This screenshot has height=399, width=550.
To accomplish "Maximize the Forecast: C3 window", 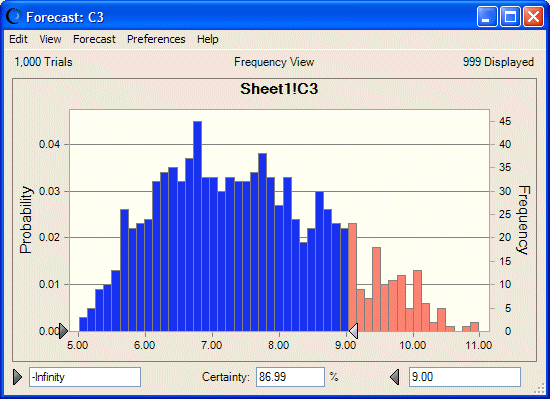I will coord(510,16).
